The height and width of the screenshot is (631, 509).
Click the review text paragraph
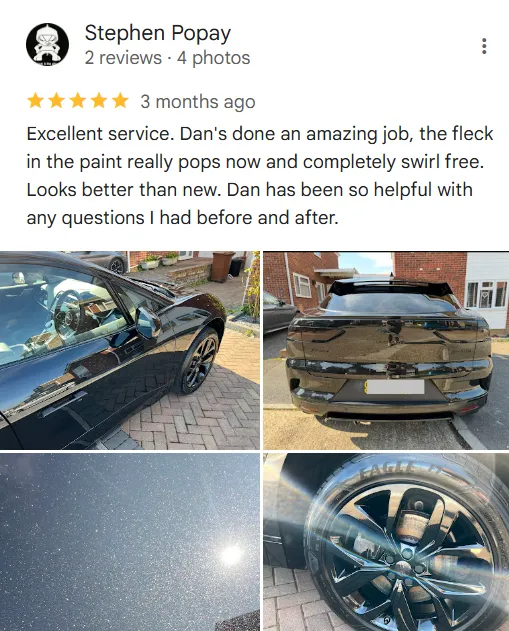coord(260,176)
